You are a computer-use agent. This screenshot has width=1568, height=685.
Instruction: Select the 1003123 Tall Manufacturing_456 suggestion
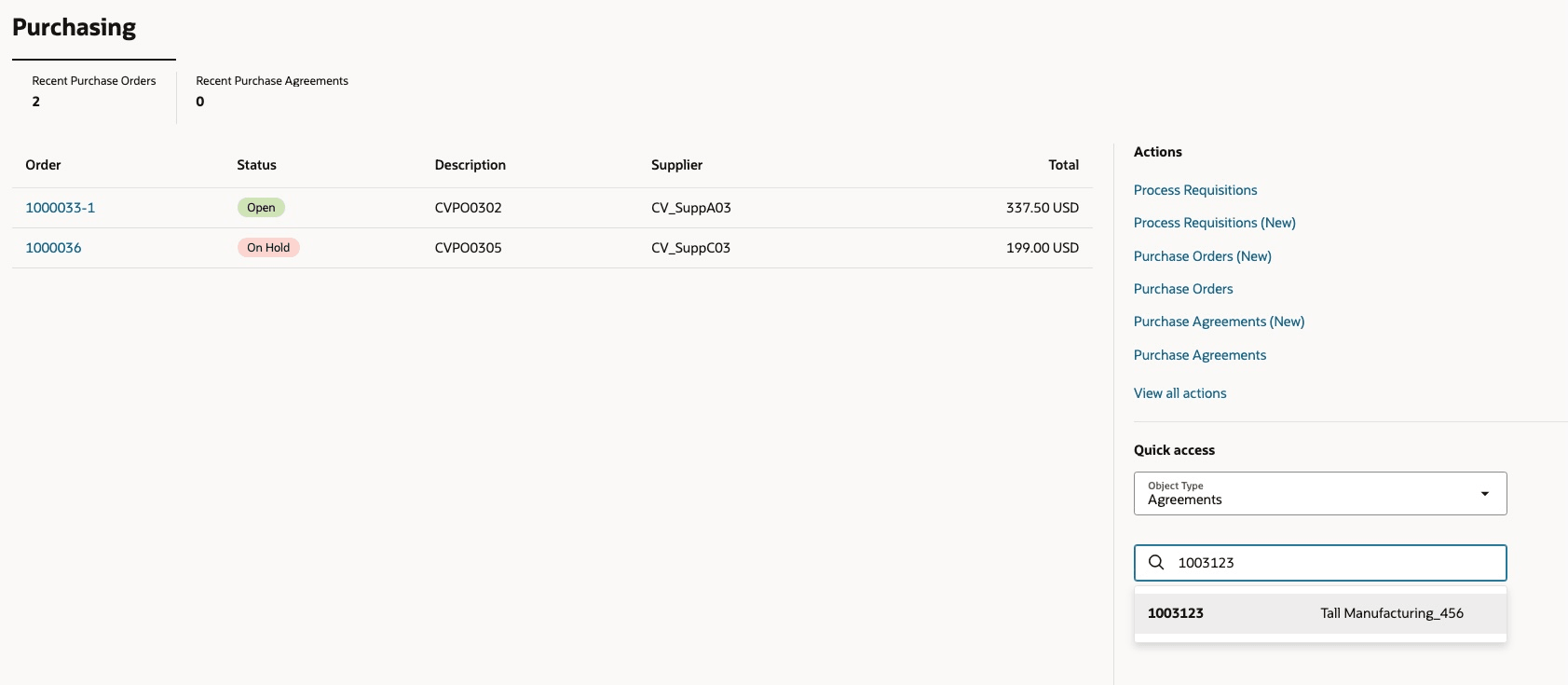tap(1320, 613)
